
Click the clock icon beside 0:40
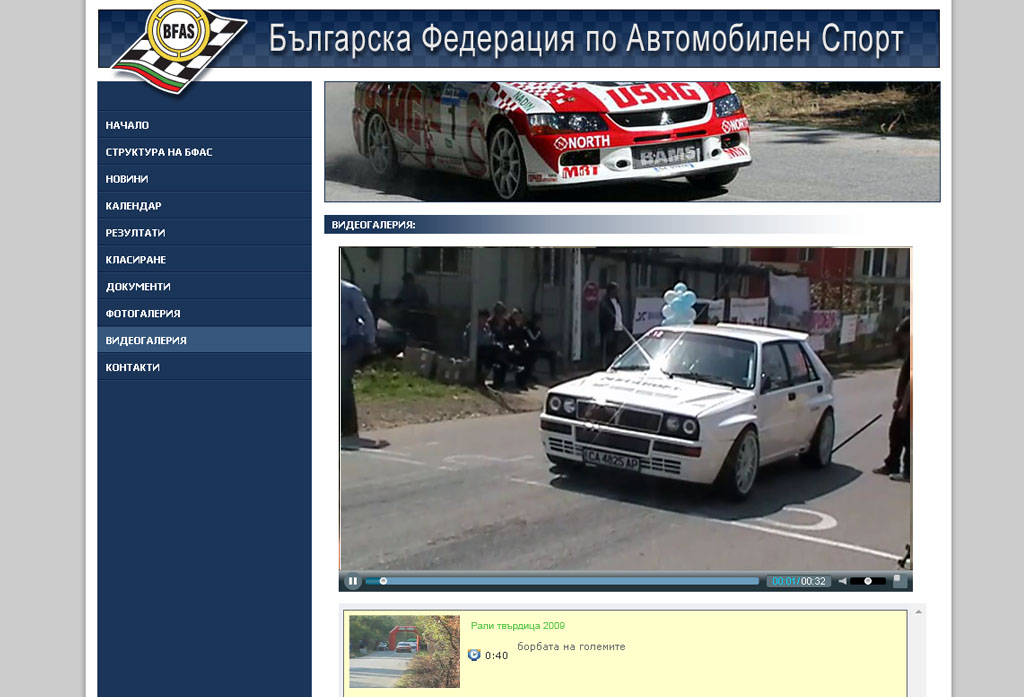coord(474,655)
